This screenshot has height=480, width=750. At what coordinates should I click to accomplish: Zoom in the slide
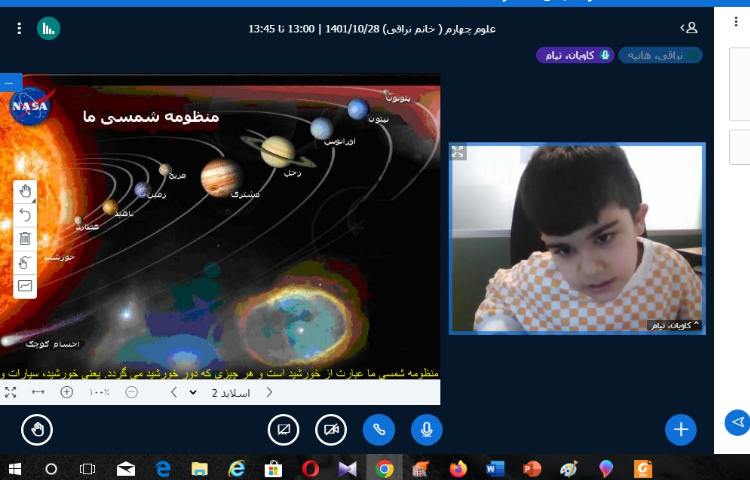[67, 393]
